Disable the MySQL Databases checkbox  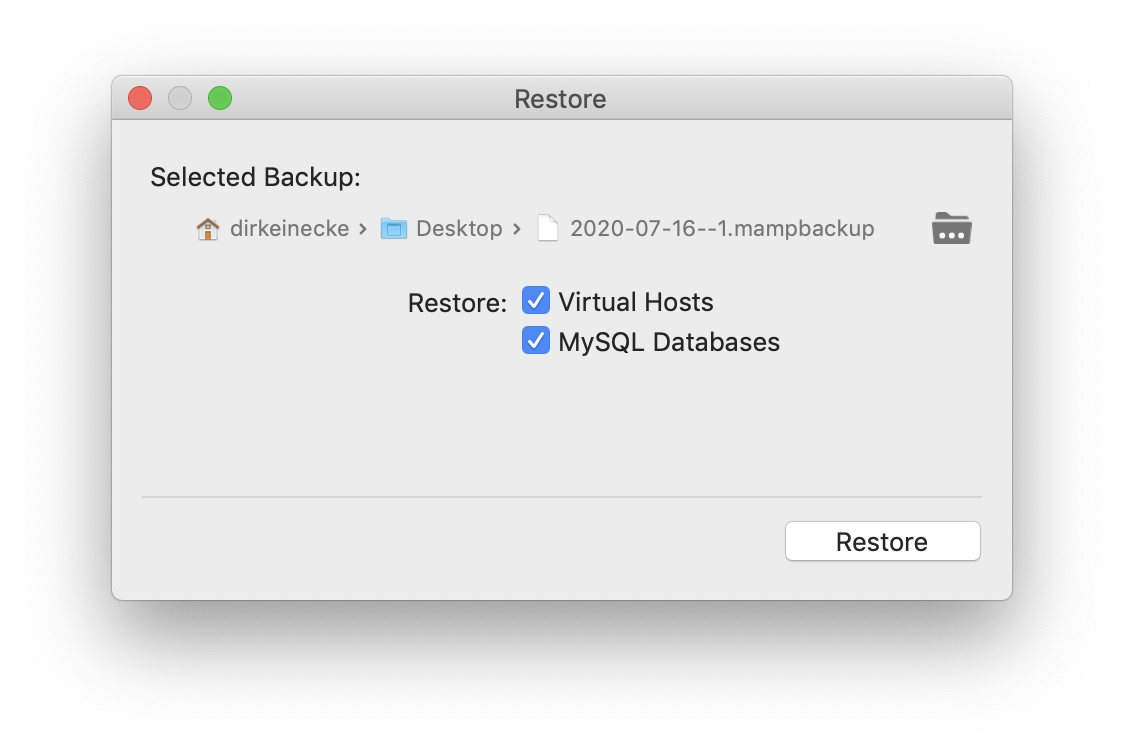click(536, 340)
